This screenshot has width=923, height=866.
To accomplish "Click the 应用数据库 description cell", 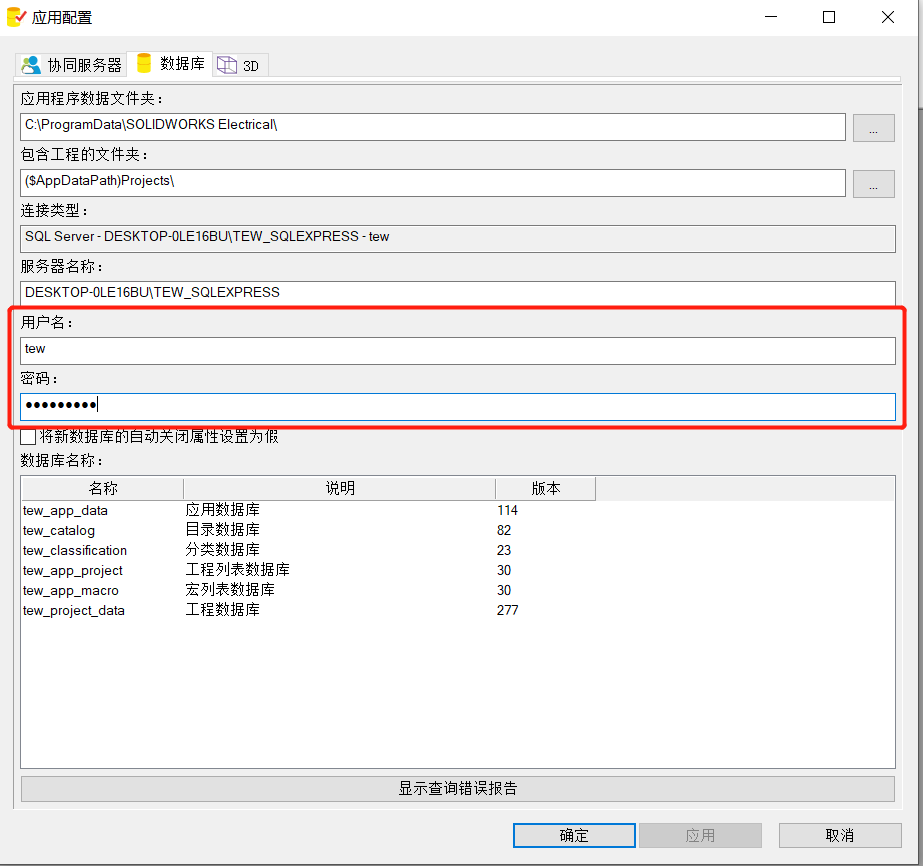I will click(223, 510).
